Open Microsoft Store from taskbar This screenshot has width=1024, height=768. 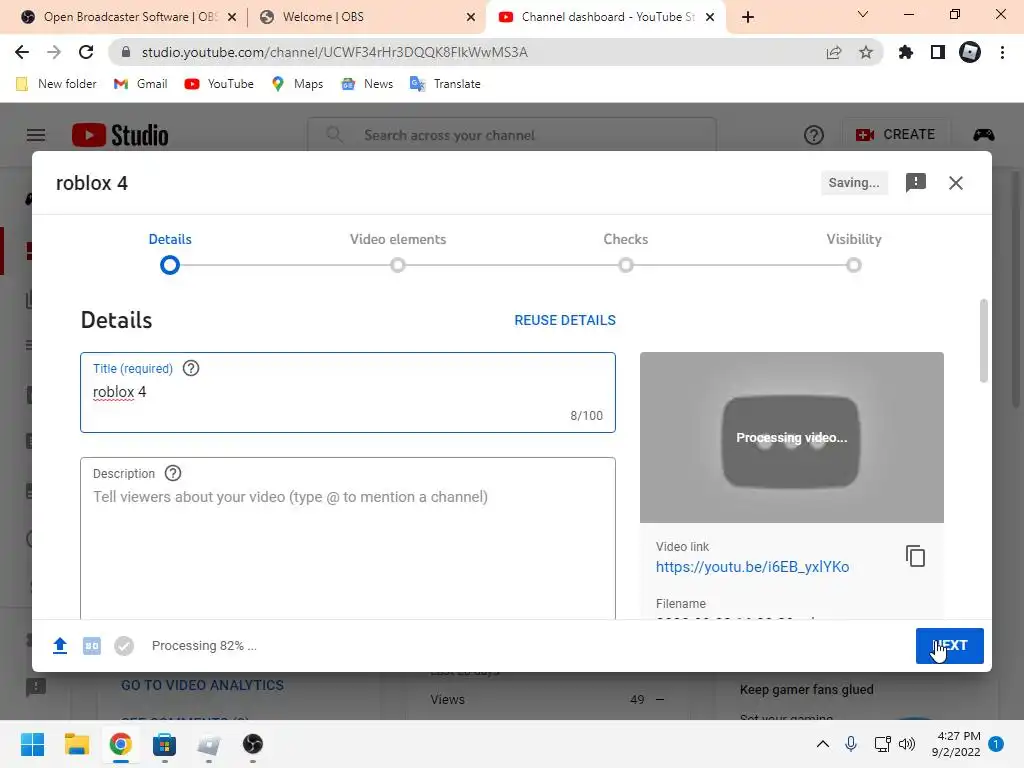165,744
